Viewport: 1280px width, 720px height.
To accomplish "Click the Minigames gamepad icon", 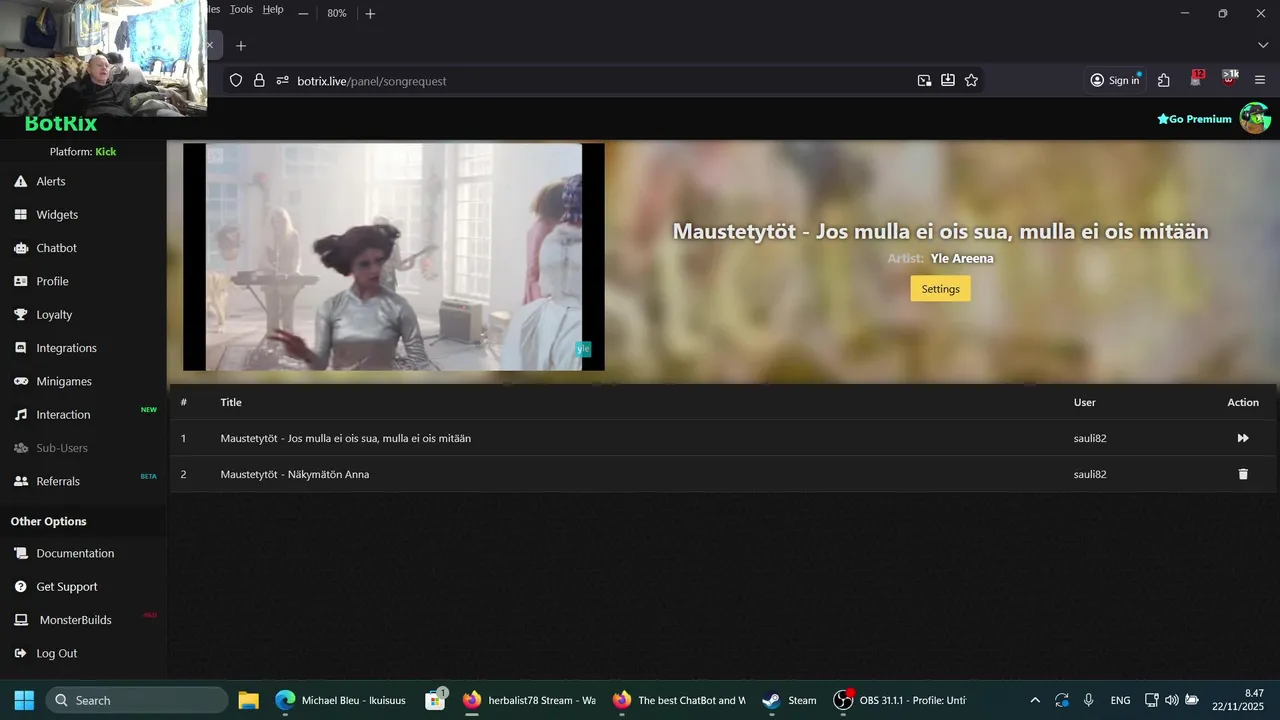I will coord(20,381).
